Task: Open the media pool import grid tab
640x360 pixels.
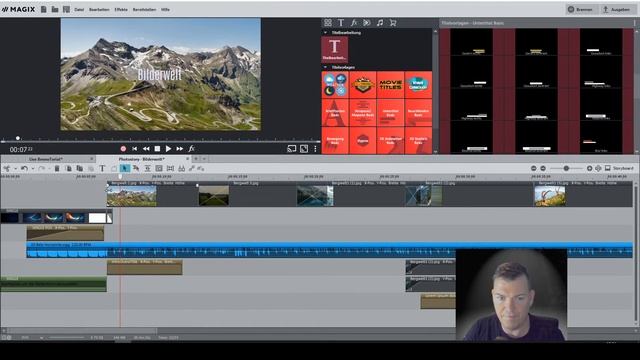Action: 328,23
